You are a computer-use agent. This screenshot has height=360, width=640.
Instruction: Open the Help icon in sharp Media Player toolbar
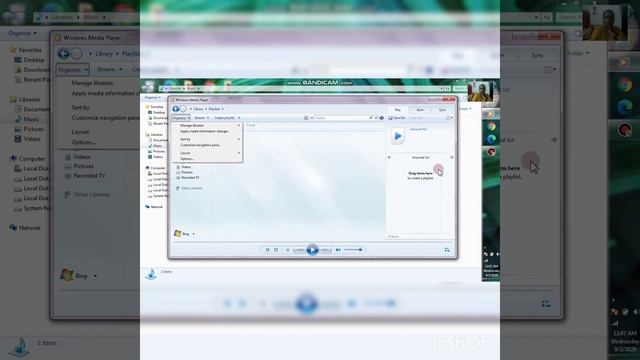pos(382,118)
